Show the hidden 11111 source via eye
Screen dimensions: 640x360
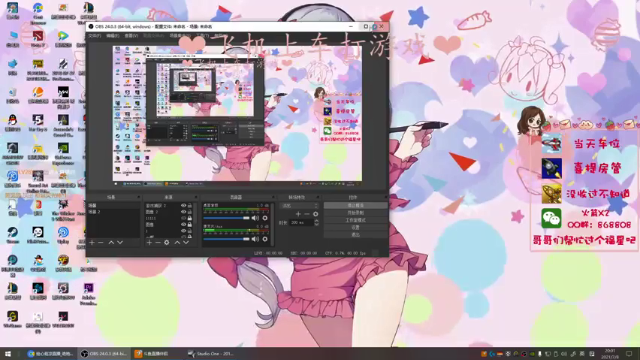(x=183, y=218)
